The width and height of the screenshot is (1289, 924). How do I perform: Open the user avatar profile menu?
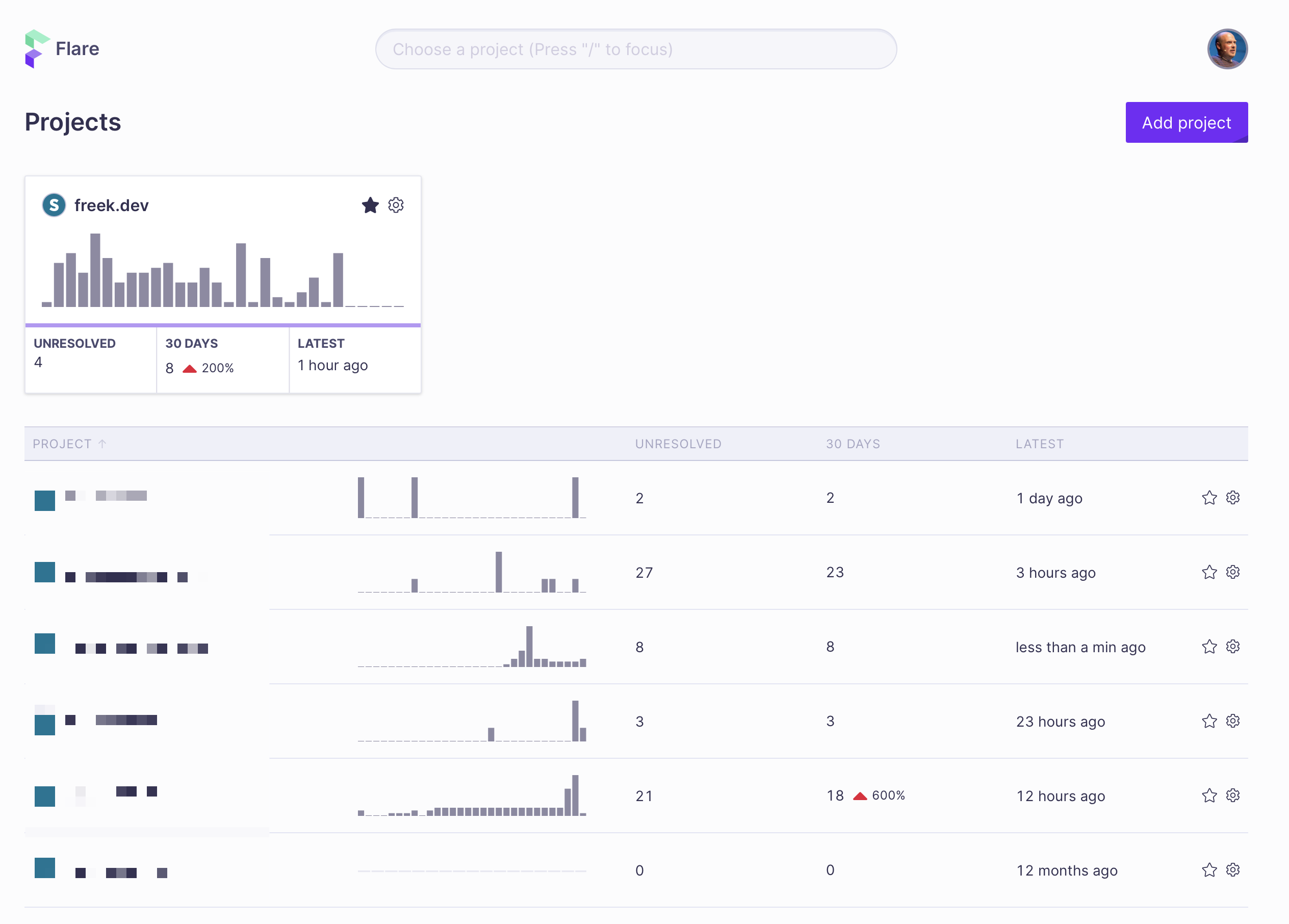click(1226, 49)
